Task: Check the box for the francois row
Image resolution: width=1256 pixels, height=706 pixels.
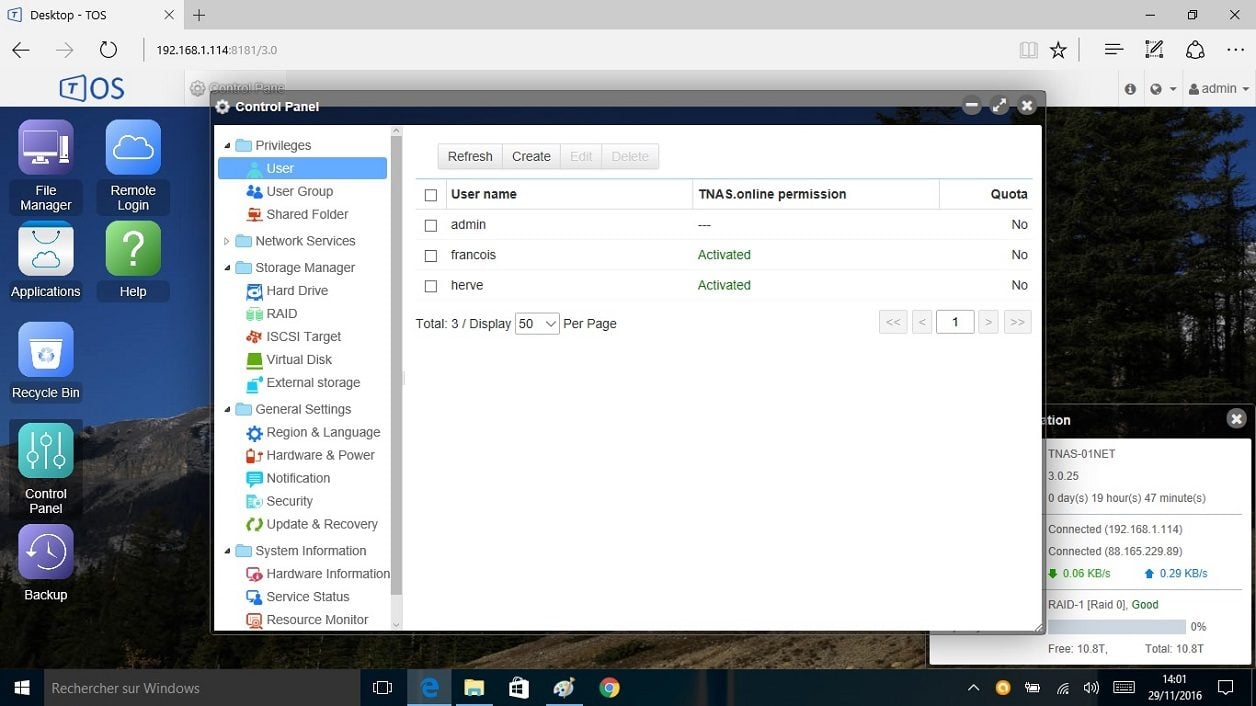Action: (x=431, y=256)
